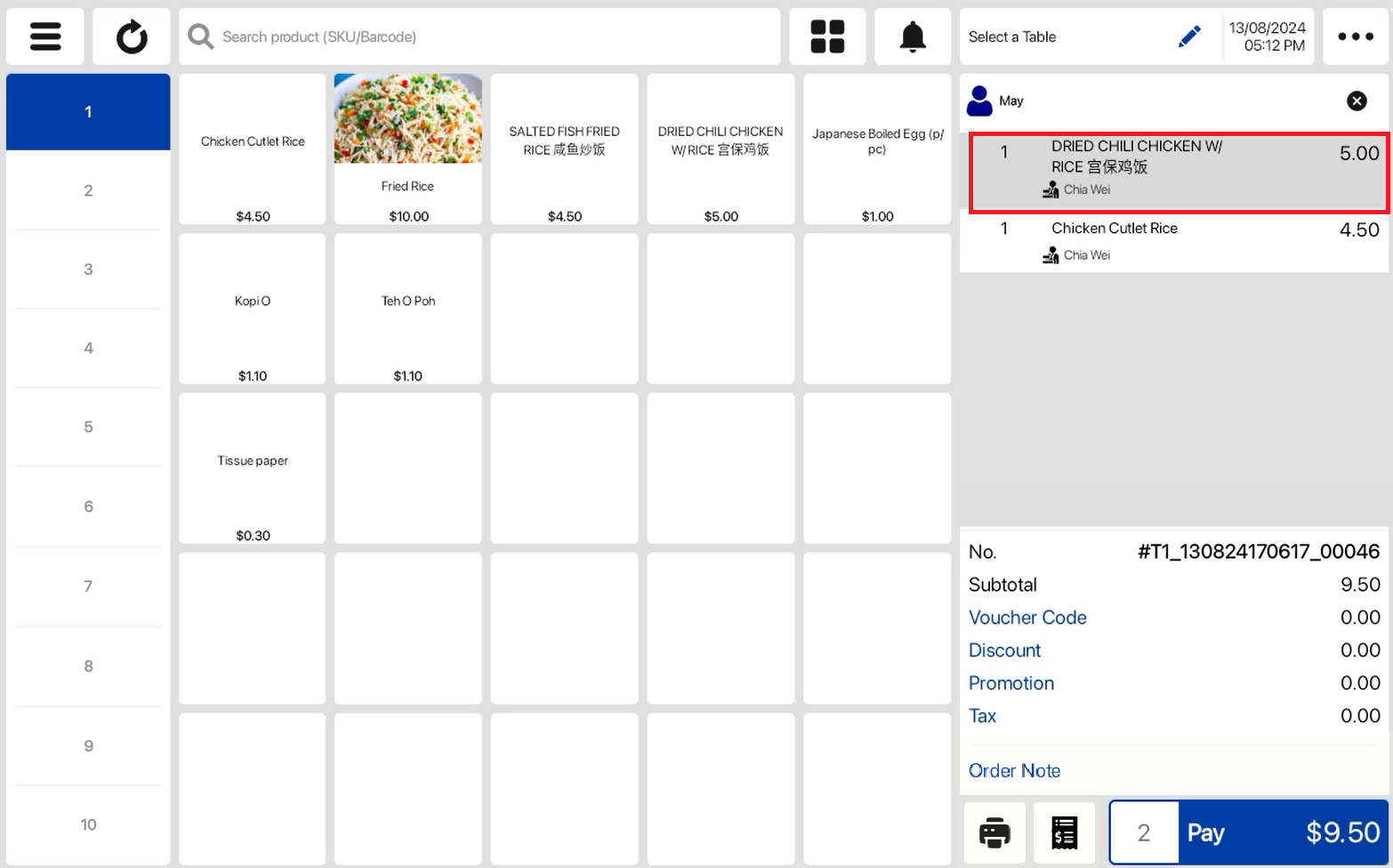Select Chicken Cutlet Rice order line

[1174, 241]
